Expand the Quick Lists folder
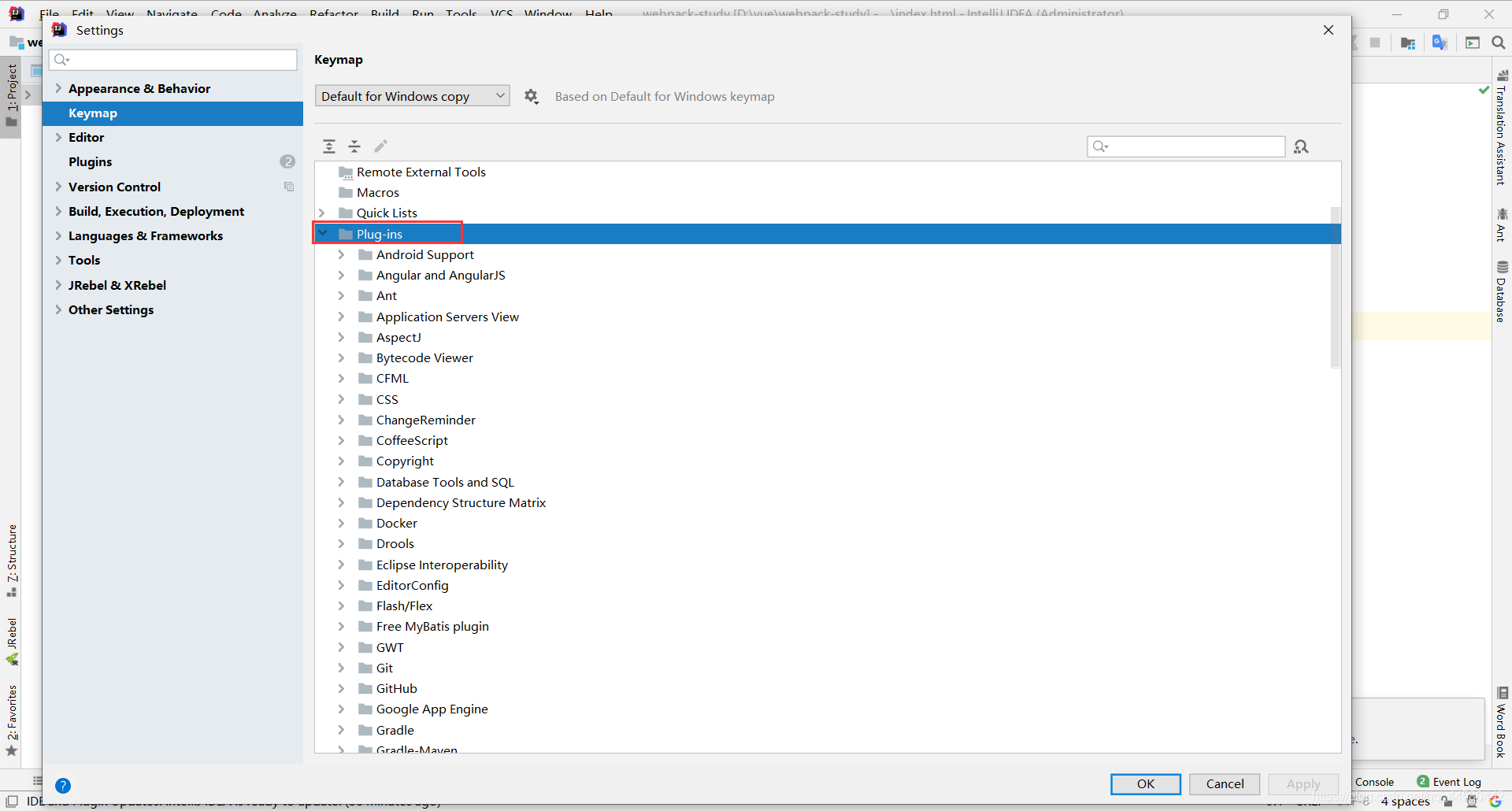The image size is (1512, 811). coord(321,213)
